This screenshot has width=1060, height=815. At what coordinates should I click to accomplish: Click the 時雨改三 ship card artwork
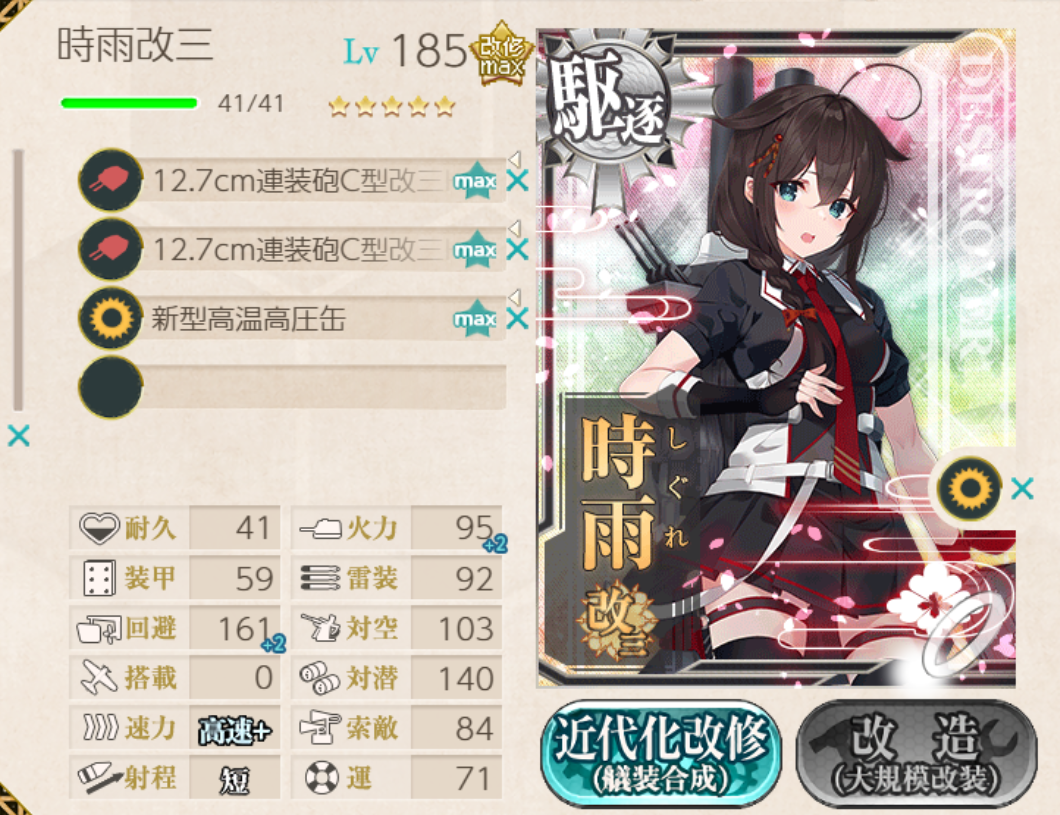[x=776, y=358]
